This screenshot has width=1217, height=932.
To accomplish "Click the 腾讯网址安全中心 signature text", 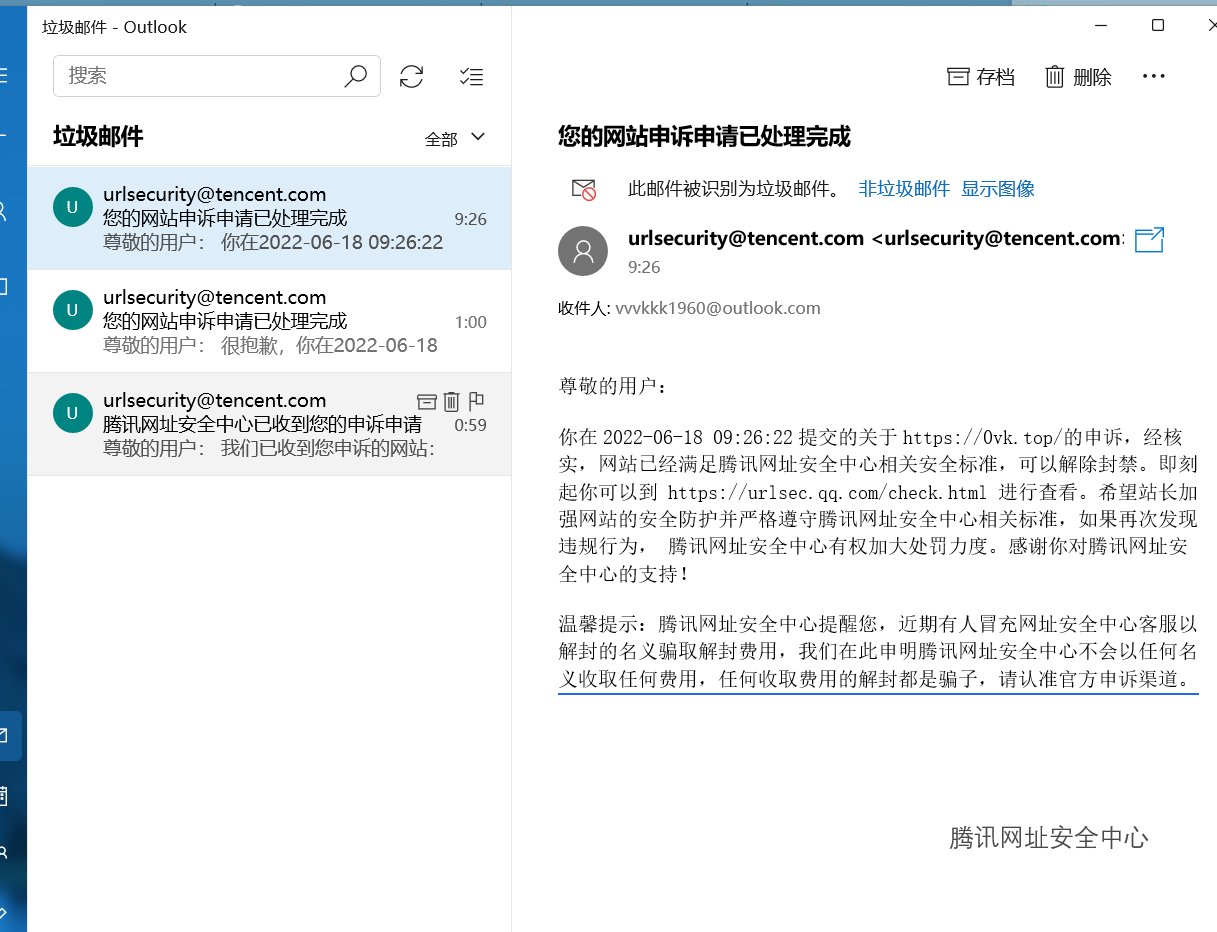I will (x=1048, y=838).
